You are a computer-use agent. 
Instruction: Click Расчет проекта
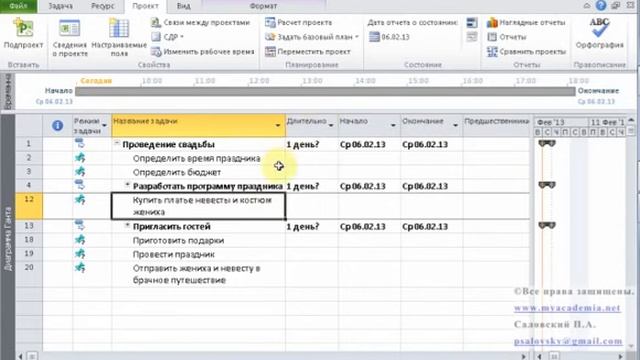pyautogui.click(x=299, y=22)
